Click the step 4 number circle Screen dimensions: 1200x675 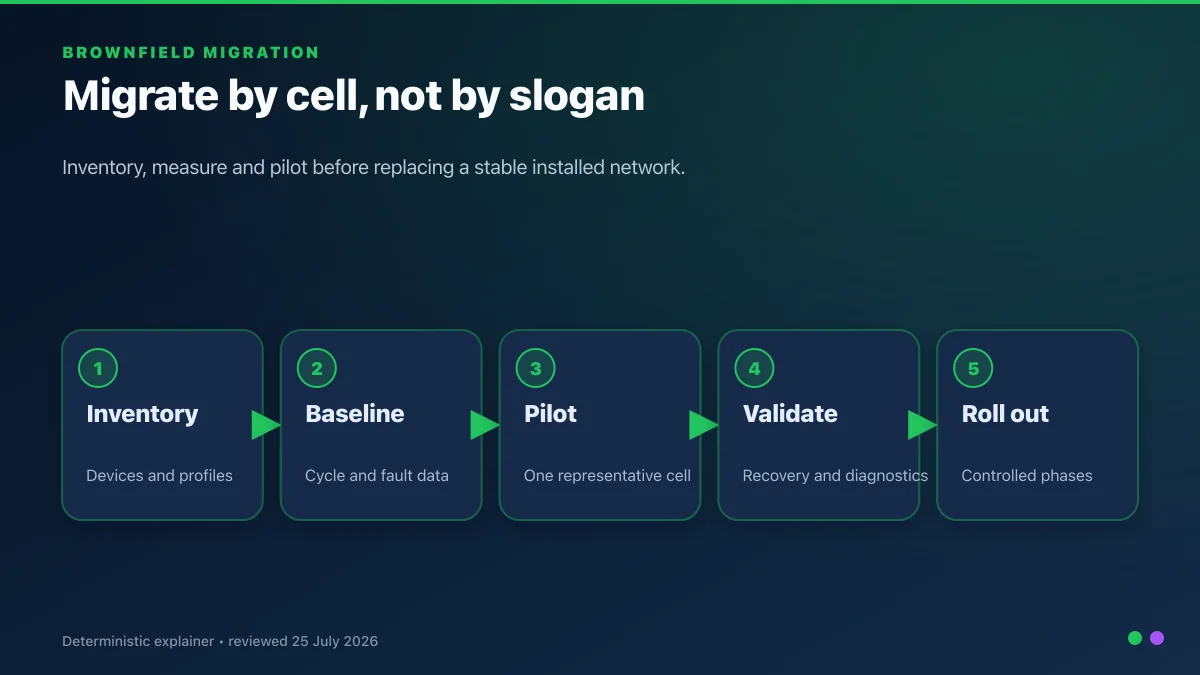click(x=754, y=368)
